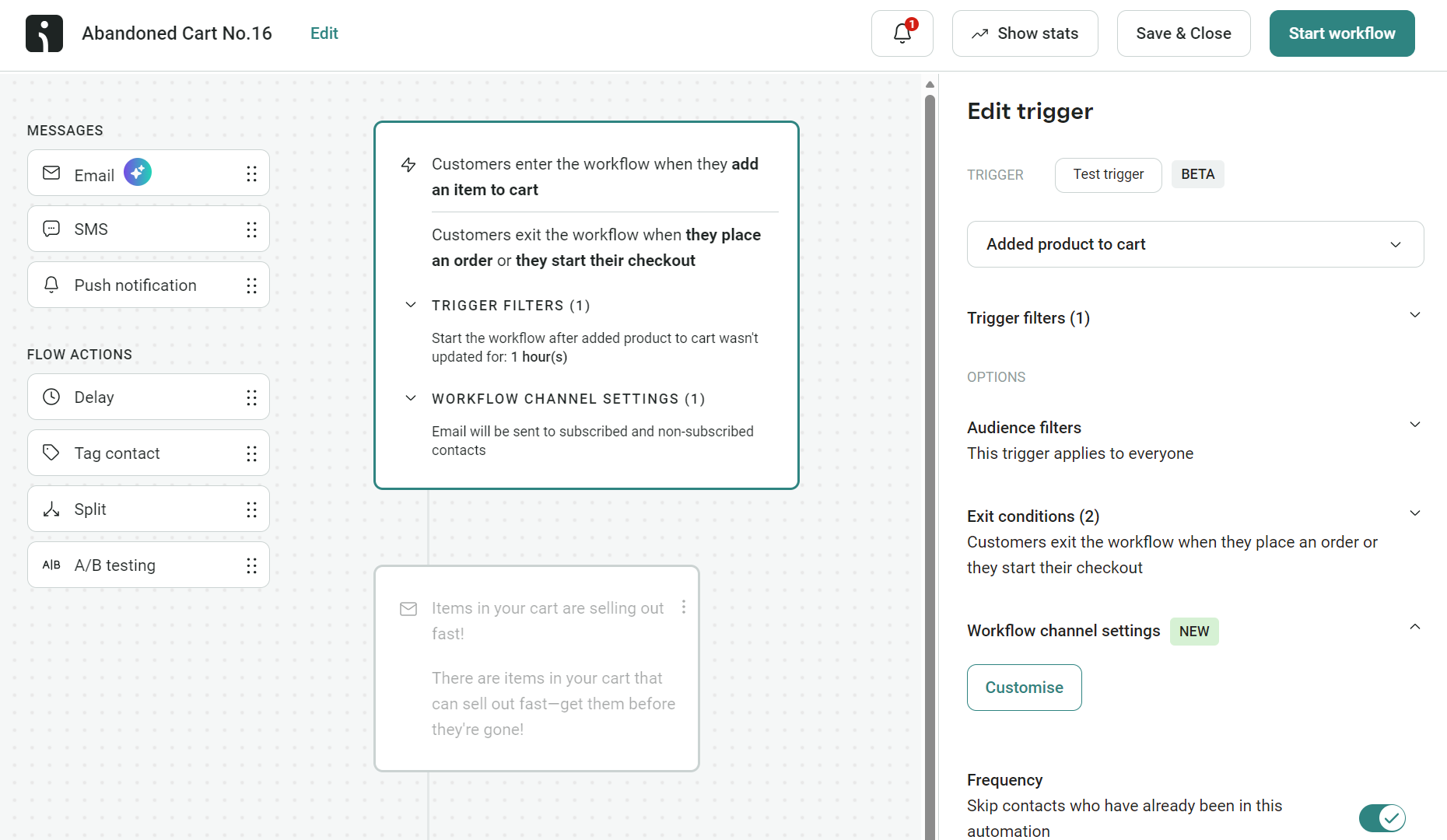Image resolution: width=1447 pixels, height=840 pixels.
Task: Disable skipping contacts already in automation
Action: (x=1382, y=818)
